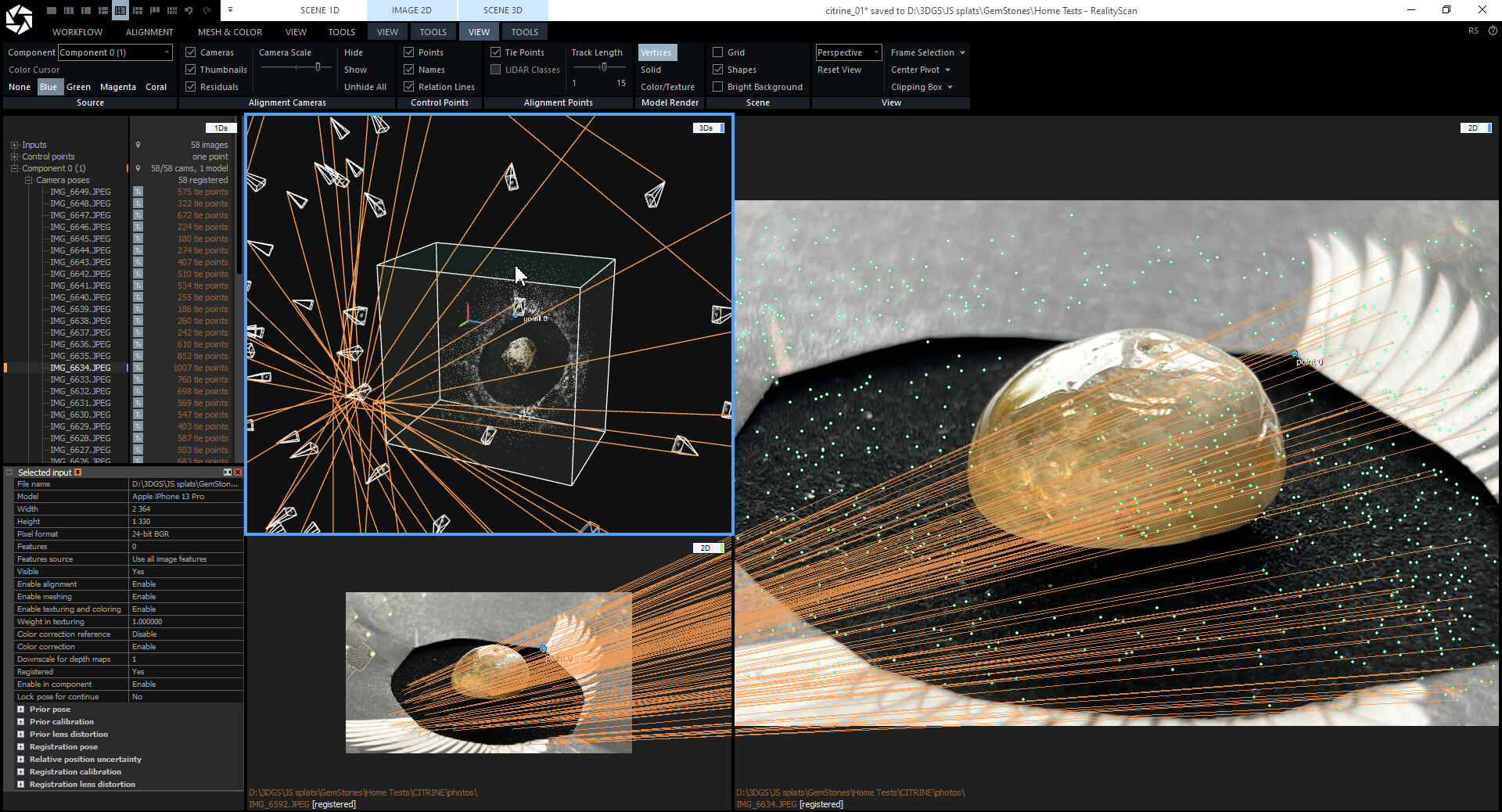The height and width of the screenshot is (812, 1502).
Task: Choose the Green color cursor
Action: click(x=78, y=87)
